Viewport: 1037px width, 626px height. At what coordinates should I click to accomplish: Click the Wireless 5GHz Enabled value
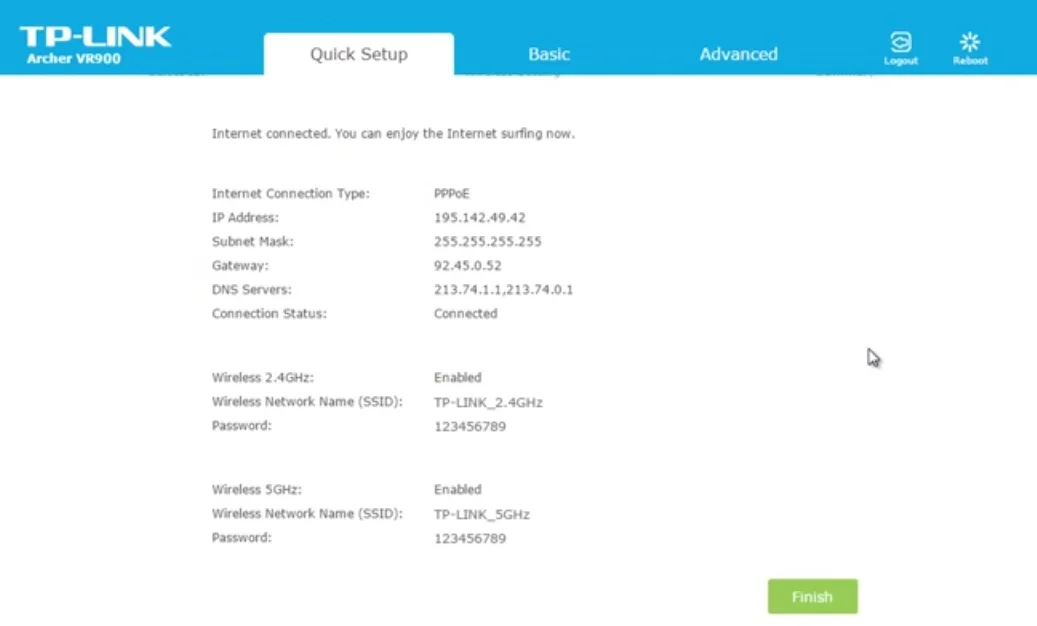tap(458, 490)
